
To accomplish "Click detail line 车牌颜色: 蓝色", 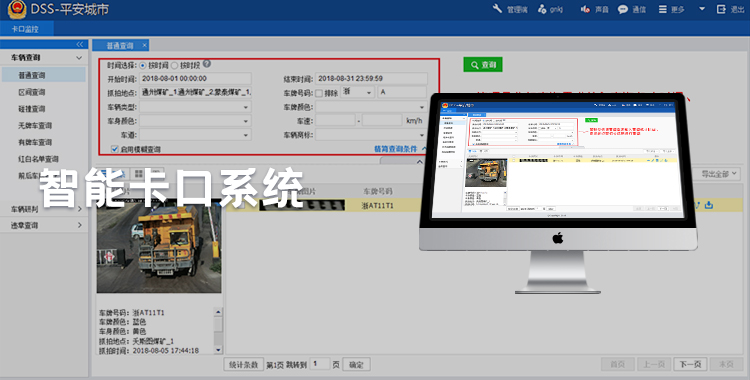I will pos(122,322).
